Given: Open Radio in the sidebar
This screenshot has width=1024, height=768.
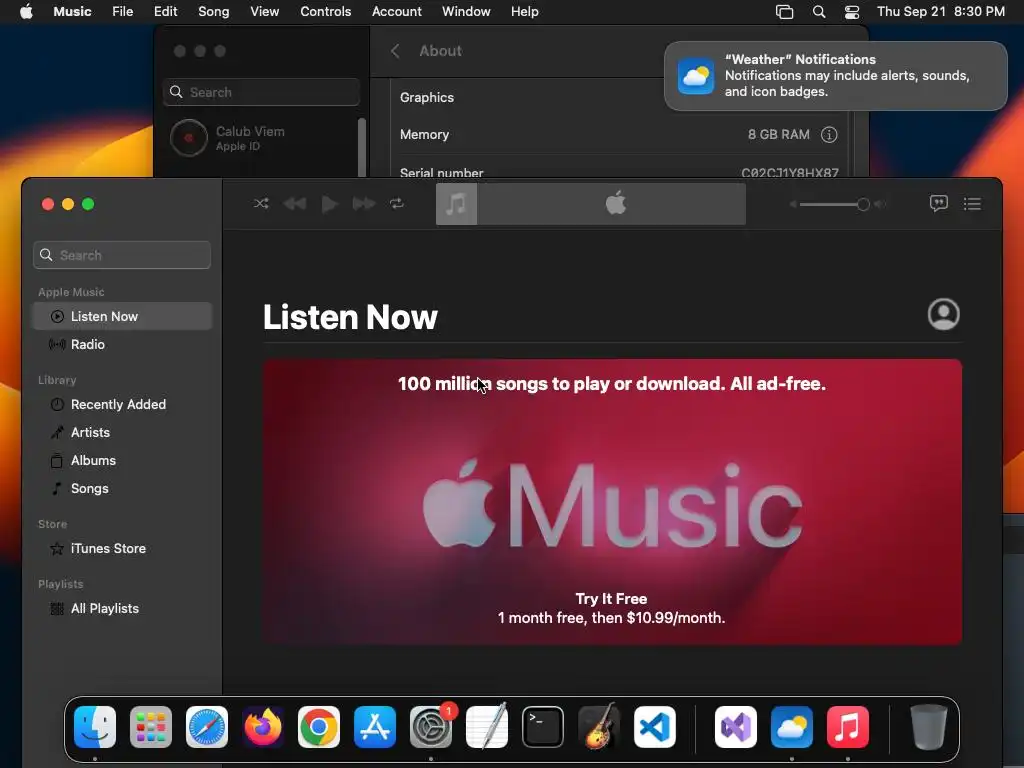Looking at the screenshot, I should click(122, 344).
